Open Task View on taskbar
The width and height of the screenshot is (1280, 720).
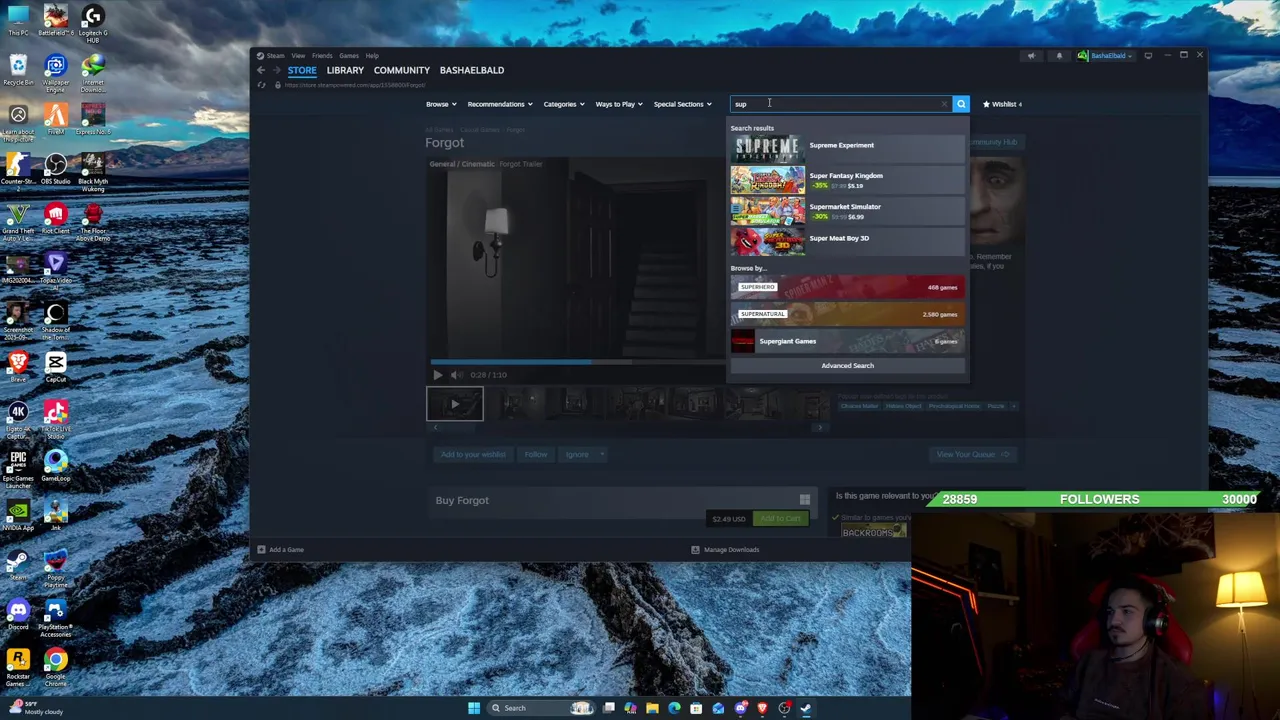pos(609,708)
